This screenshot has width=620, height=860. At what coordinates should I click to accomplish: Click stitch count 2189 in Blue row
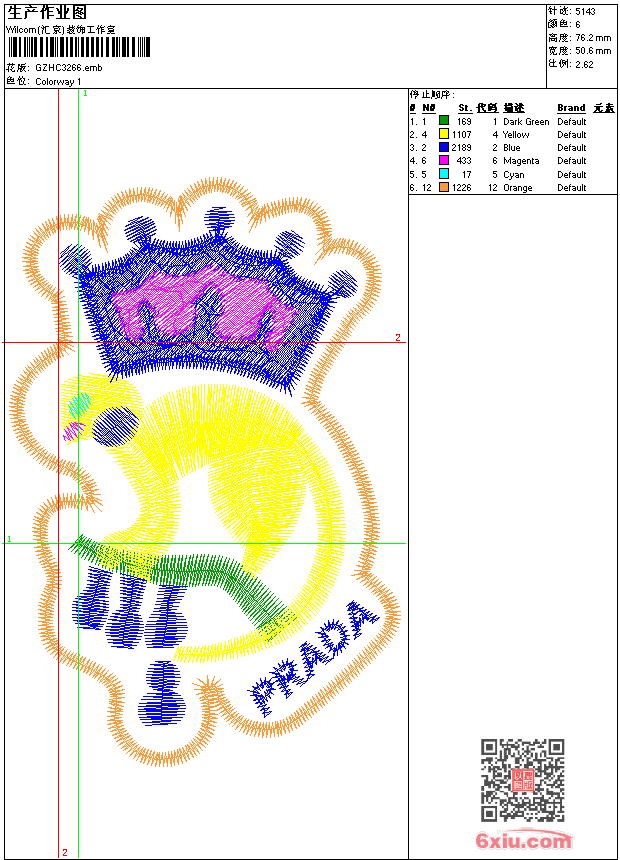click(x=461, y=148)
